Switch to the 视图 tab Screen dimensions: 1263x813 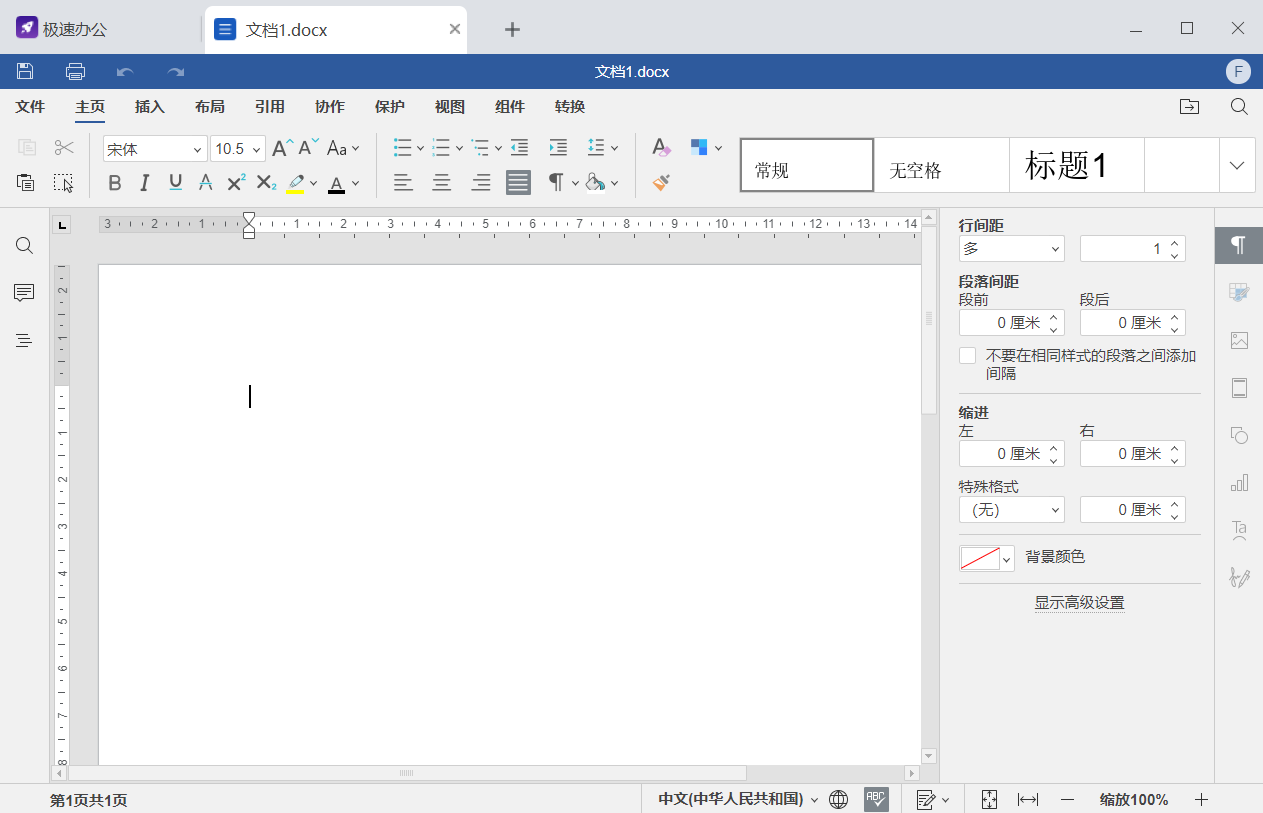coord(450,107)
